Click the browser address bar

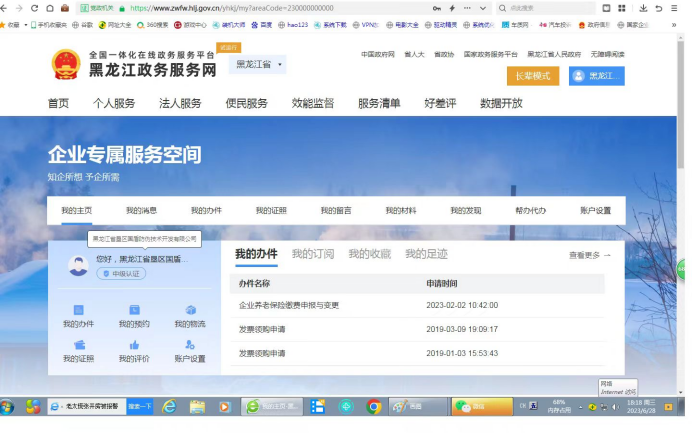[x=280, y=8]
